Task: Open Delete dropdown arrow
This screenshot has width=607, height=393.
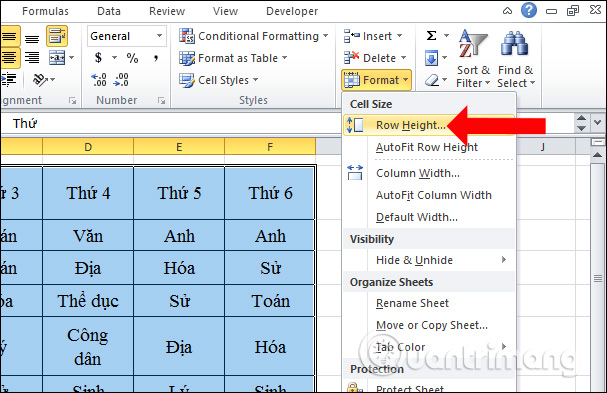Action: coord(403,58)
